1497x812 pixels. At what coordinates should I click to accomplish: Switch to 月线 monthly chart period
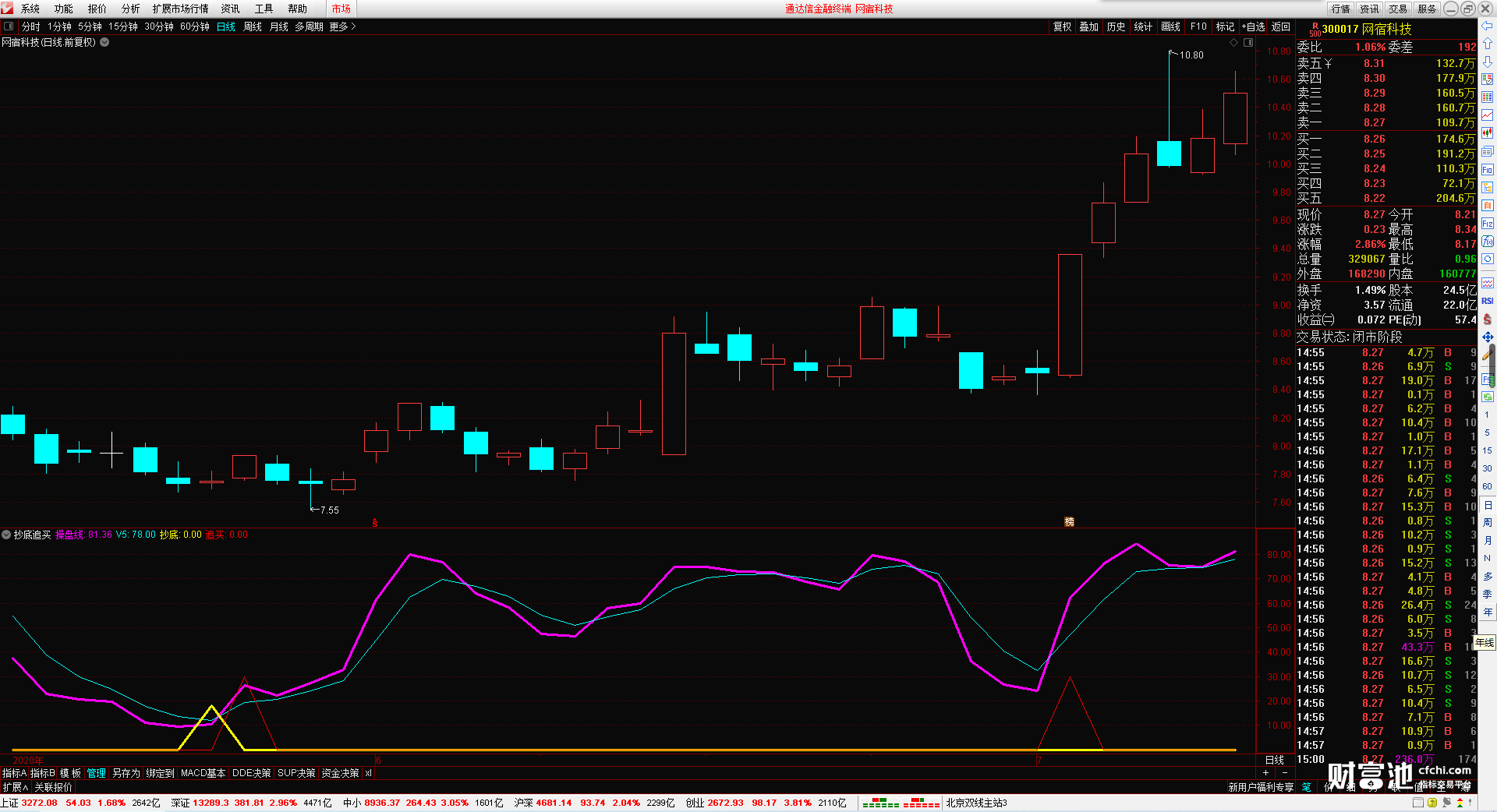(x=279, y=26)
